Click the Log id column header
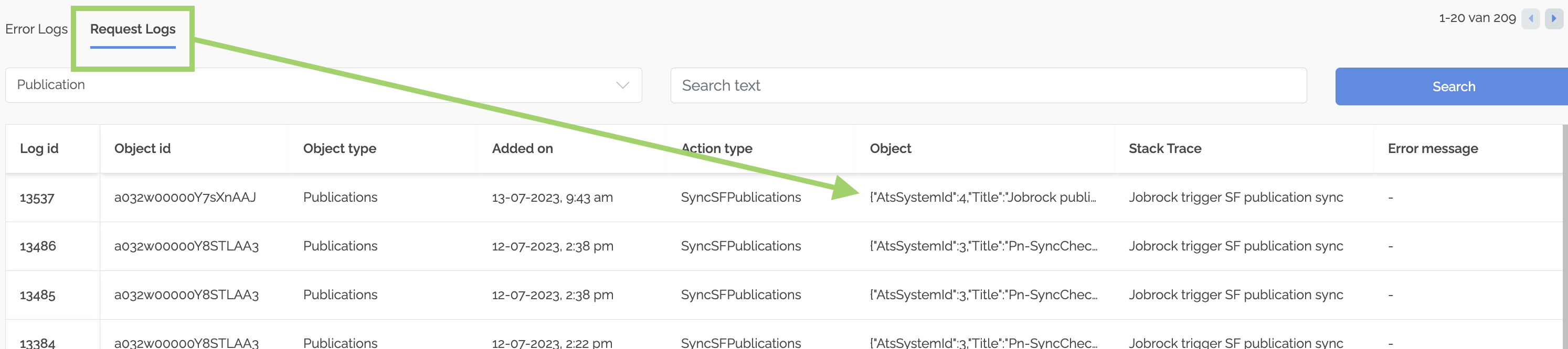 39,149
